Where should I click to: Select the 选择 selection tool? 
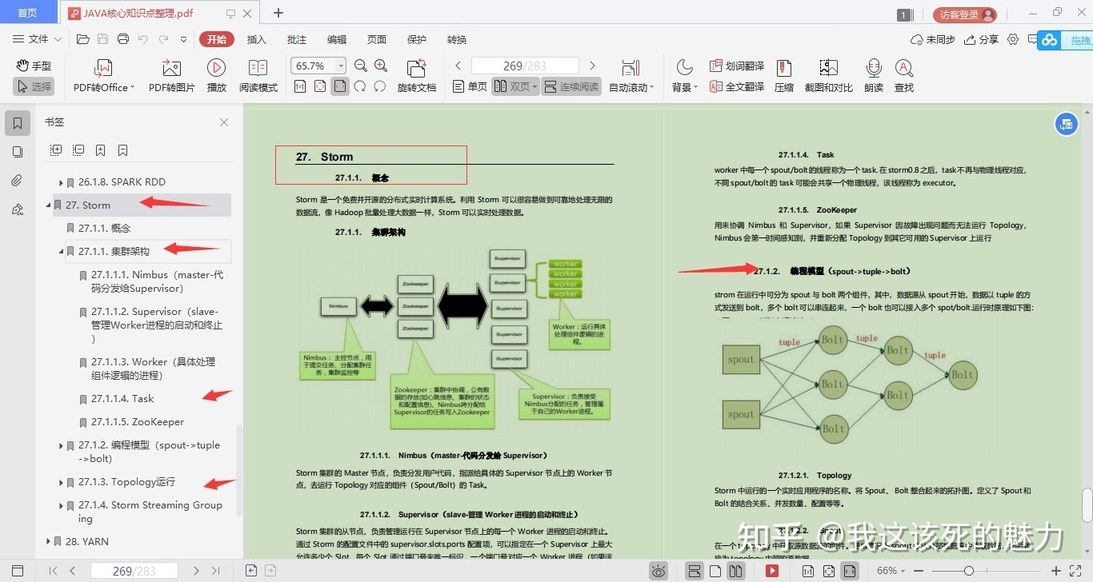point(33,86)
